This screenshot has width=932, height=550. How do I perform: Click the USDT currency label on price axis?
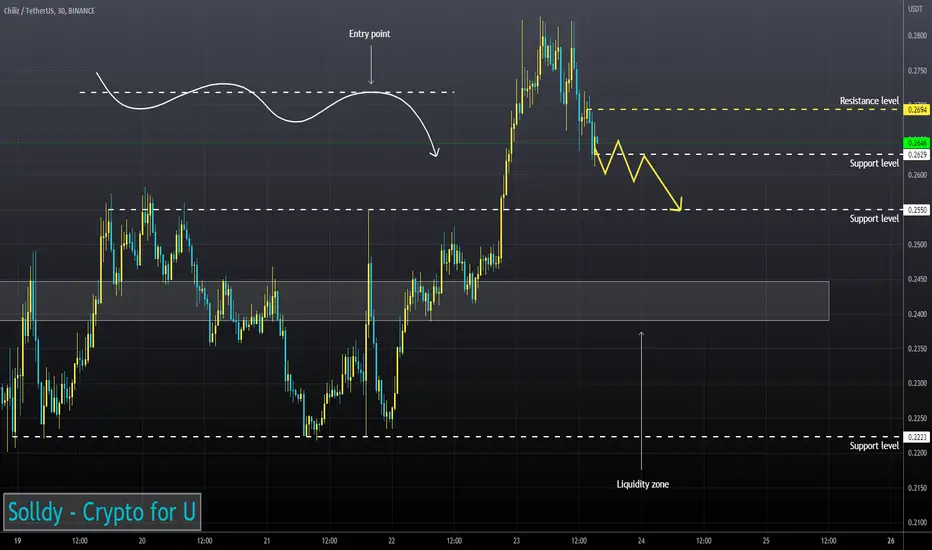click(915, 9)
